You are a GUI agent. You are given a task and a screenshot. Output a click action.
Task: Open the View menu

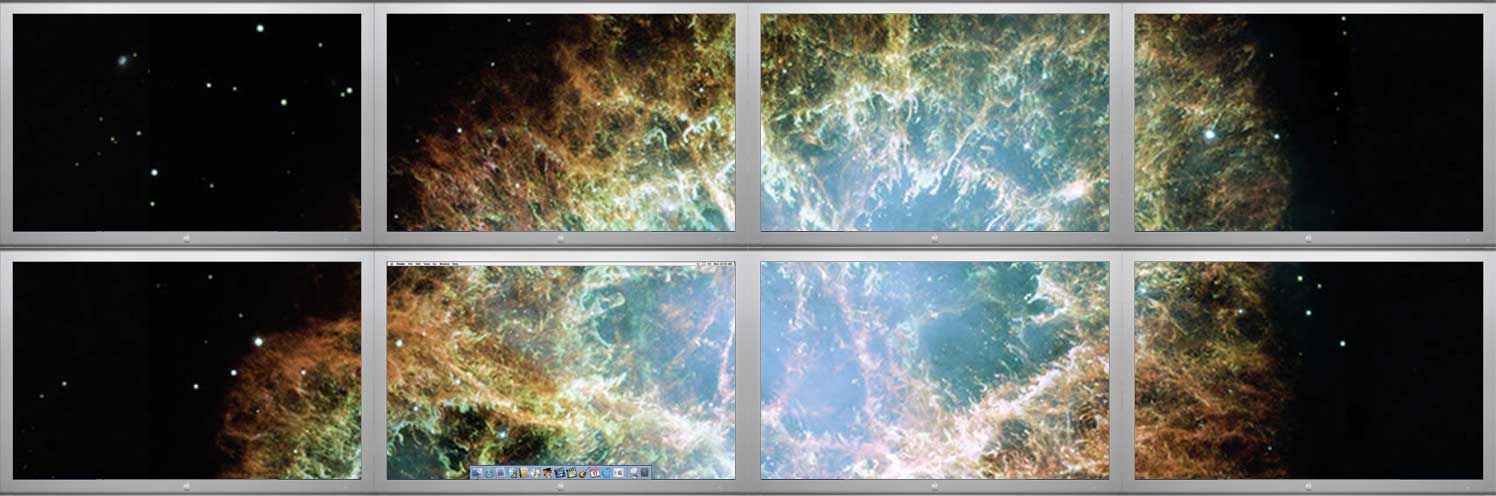pos(427,264)
